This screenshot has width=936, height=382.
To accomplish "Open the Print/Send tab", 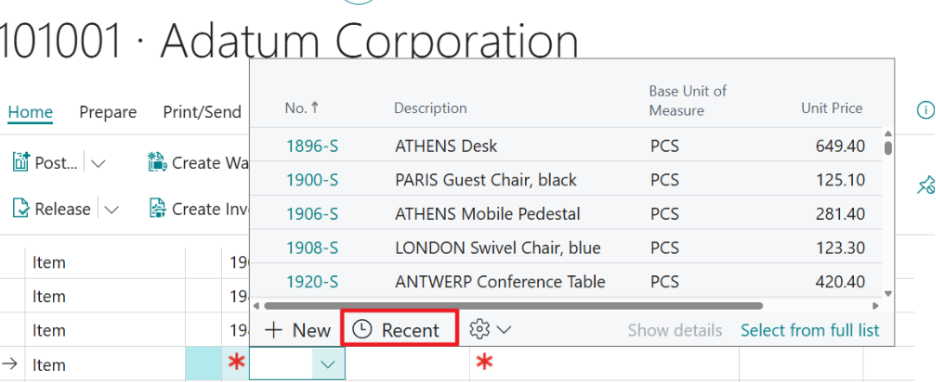I will tap(202, 112).
